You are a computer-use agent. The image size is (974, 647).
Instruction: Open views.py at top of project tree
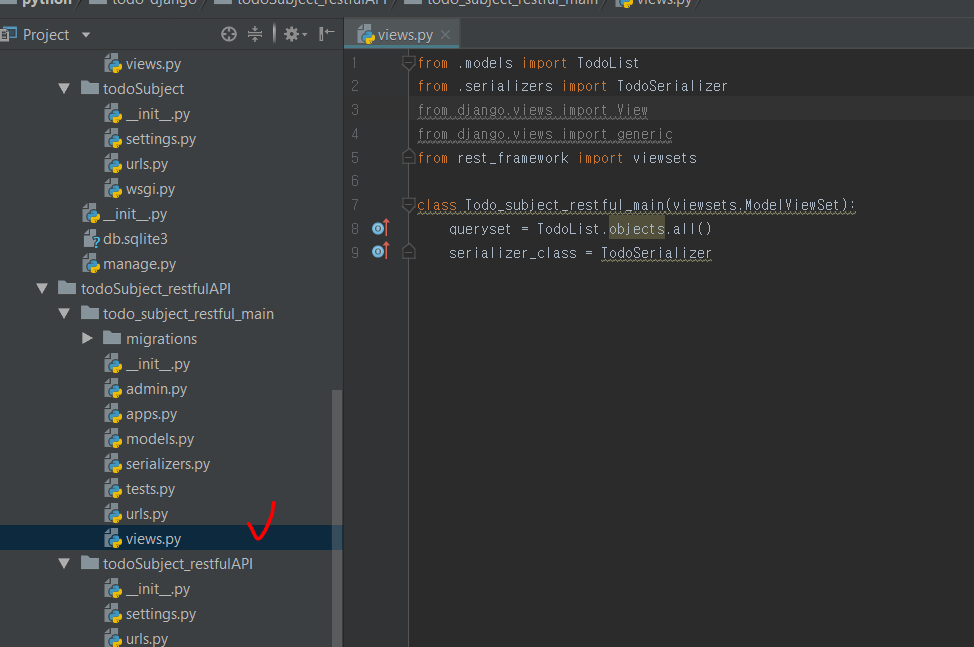pos(153,64)
